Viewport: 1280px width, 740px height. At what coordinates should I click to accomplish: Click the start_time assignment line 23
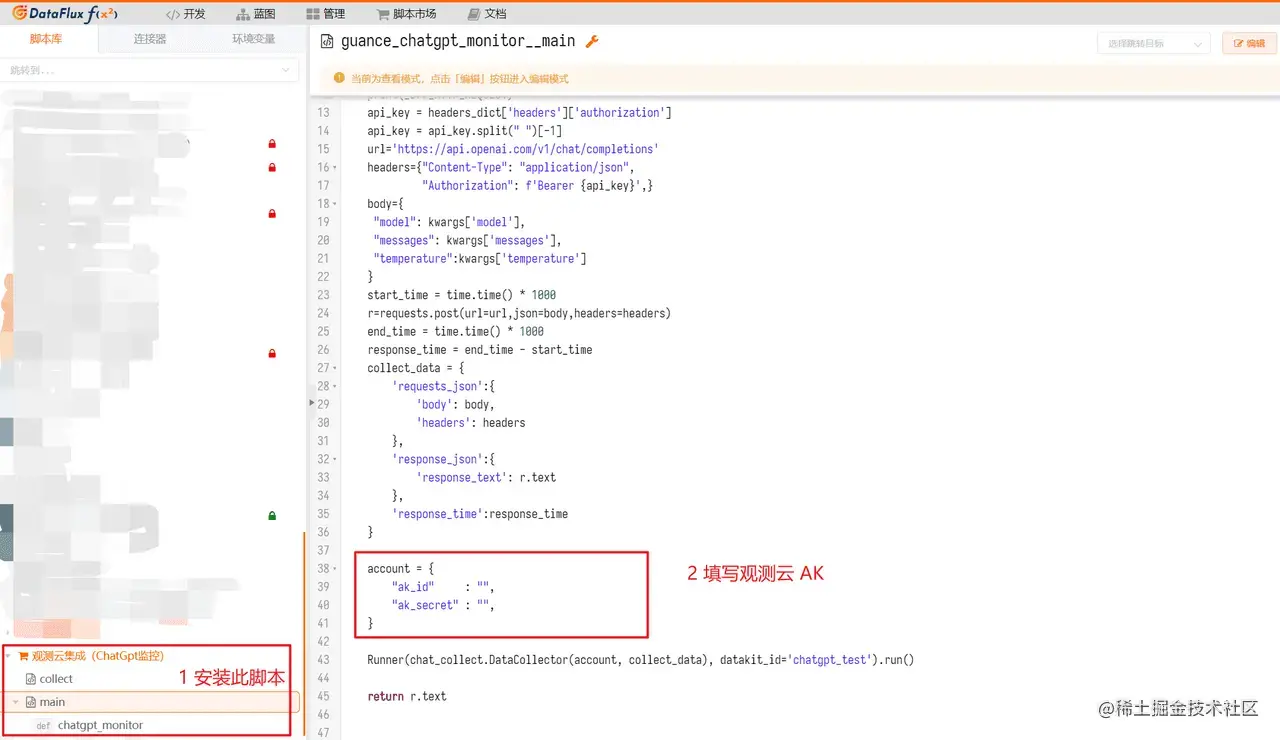(461, 295)
